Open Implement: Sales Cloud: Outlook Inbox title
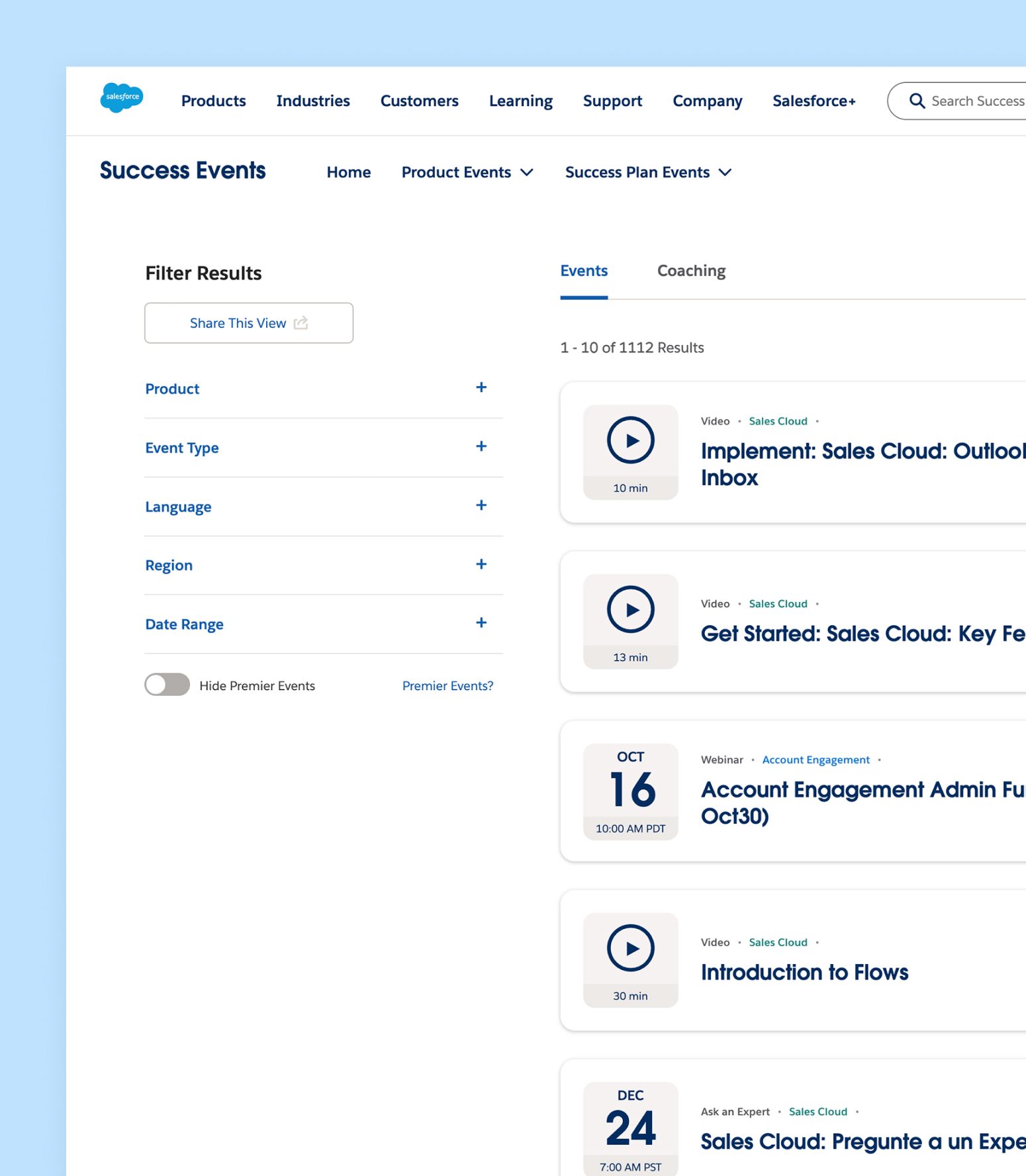 [863, 464]
